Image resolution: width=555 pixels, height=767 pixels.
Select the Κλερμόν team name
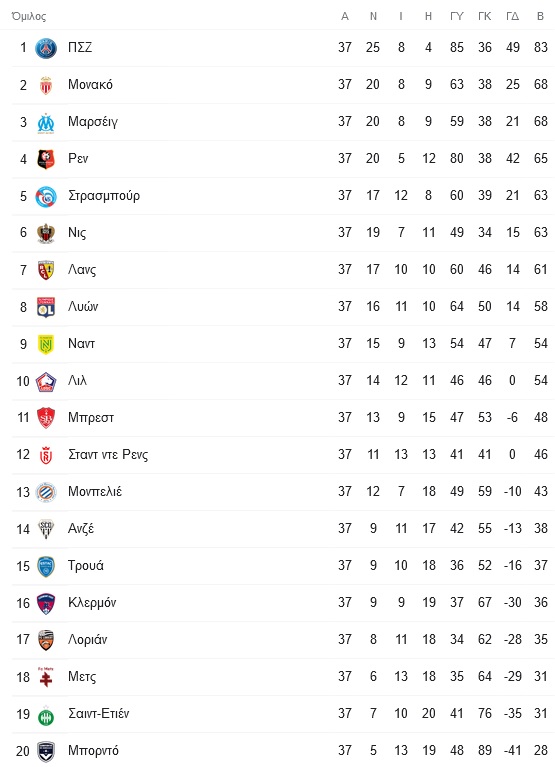click(92, 603)
